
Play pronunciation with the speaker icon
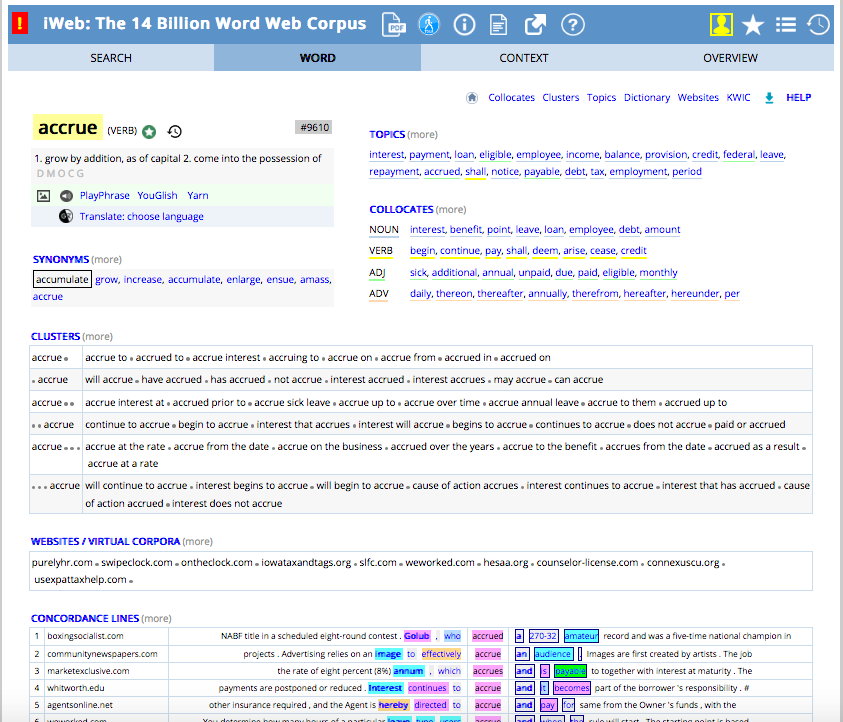point(66,196)
